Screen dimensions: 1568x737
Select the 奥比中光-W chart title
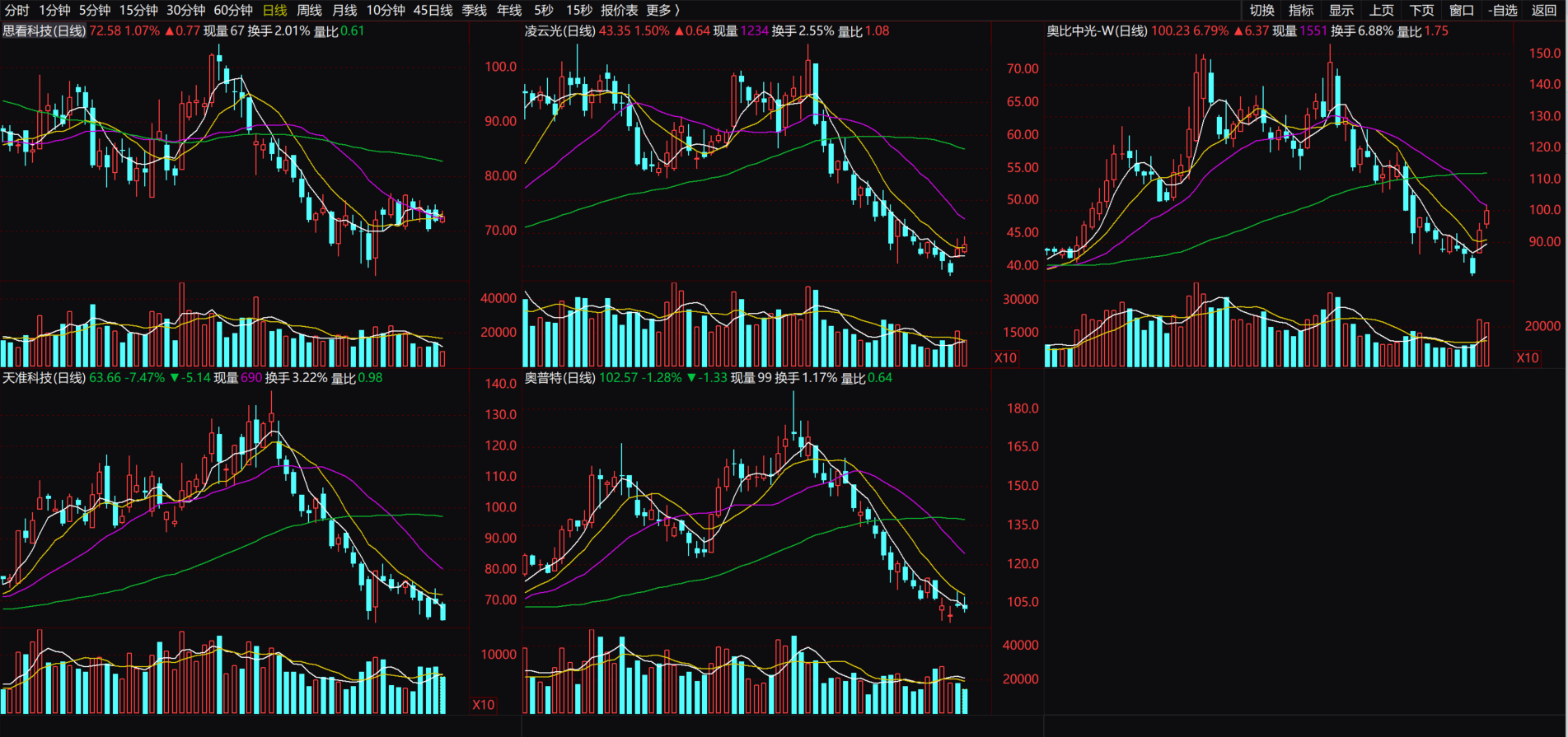(1097, 30)
